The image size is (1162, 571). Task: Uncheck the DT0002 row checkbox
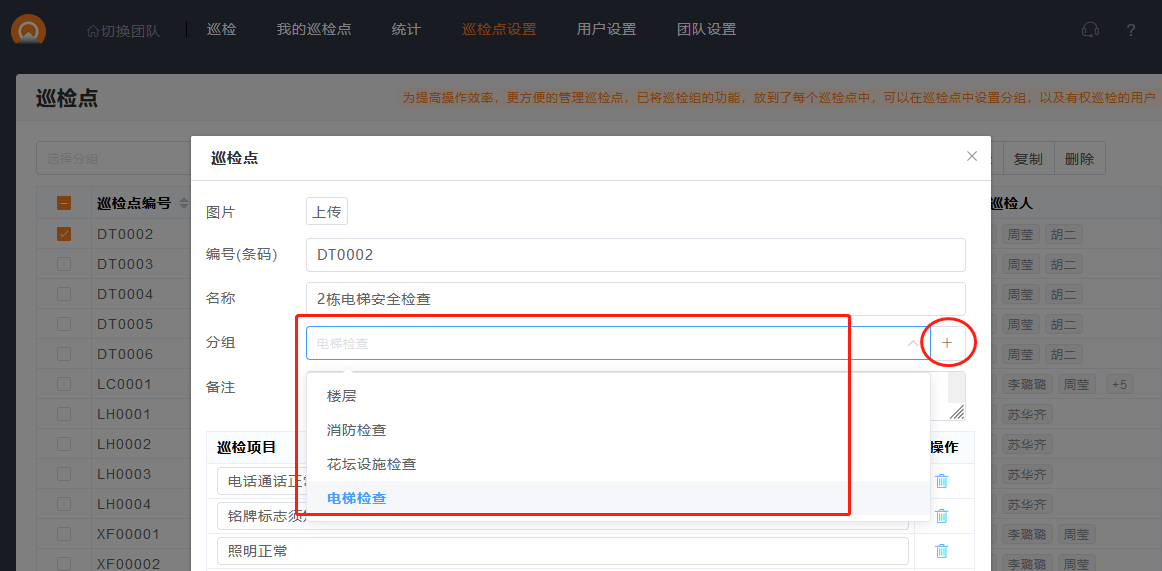point(64,234)
